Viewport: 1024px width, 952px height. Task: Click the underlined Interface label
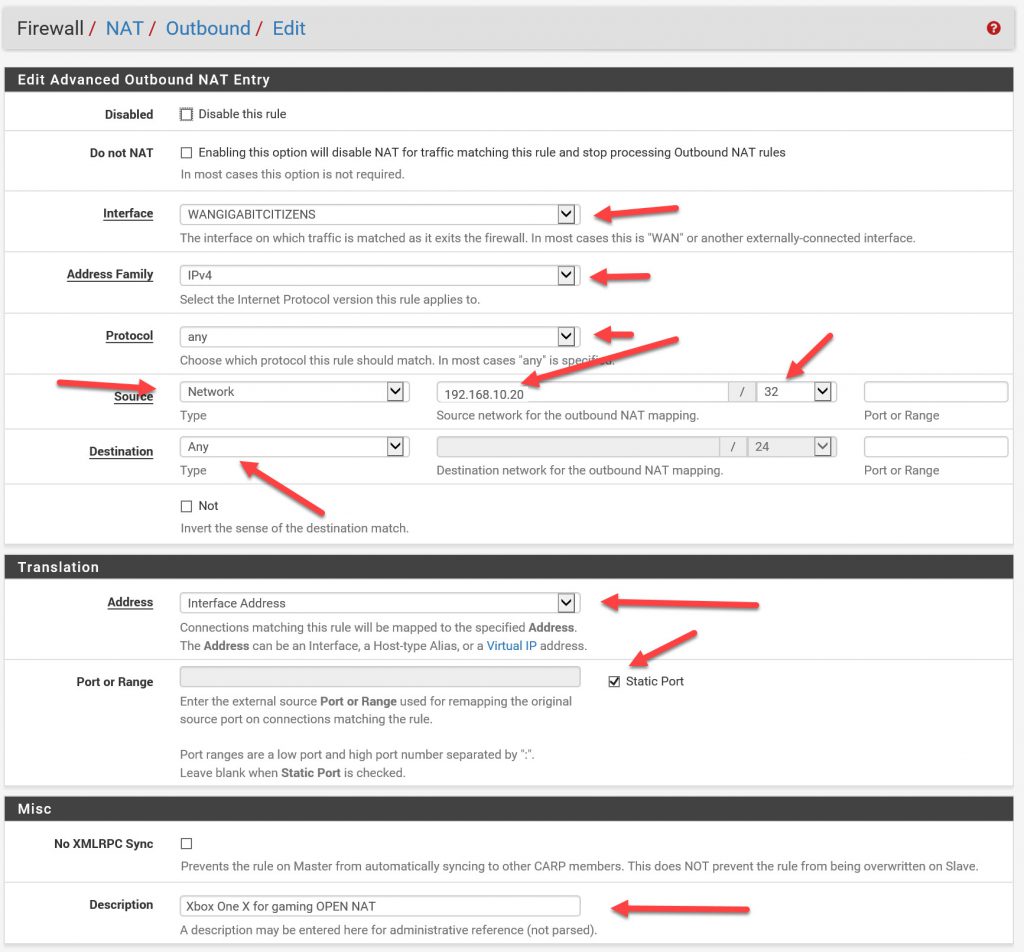(x=128, y=214)
